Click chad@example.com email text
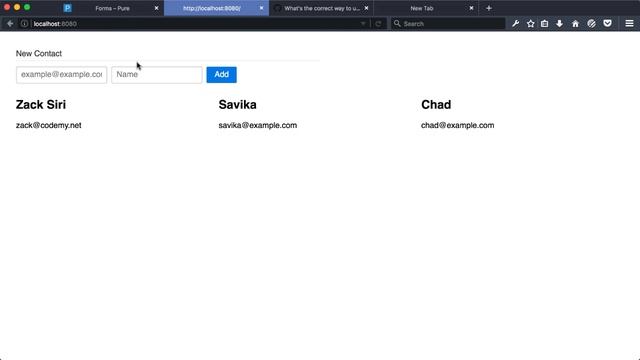Viewport: 640px width, 360px height. [x=458, y=125]
